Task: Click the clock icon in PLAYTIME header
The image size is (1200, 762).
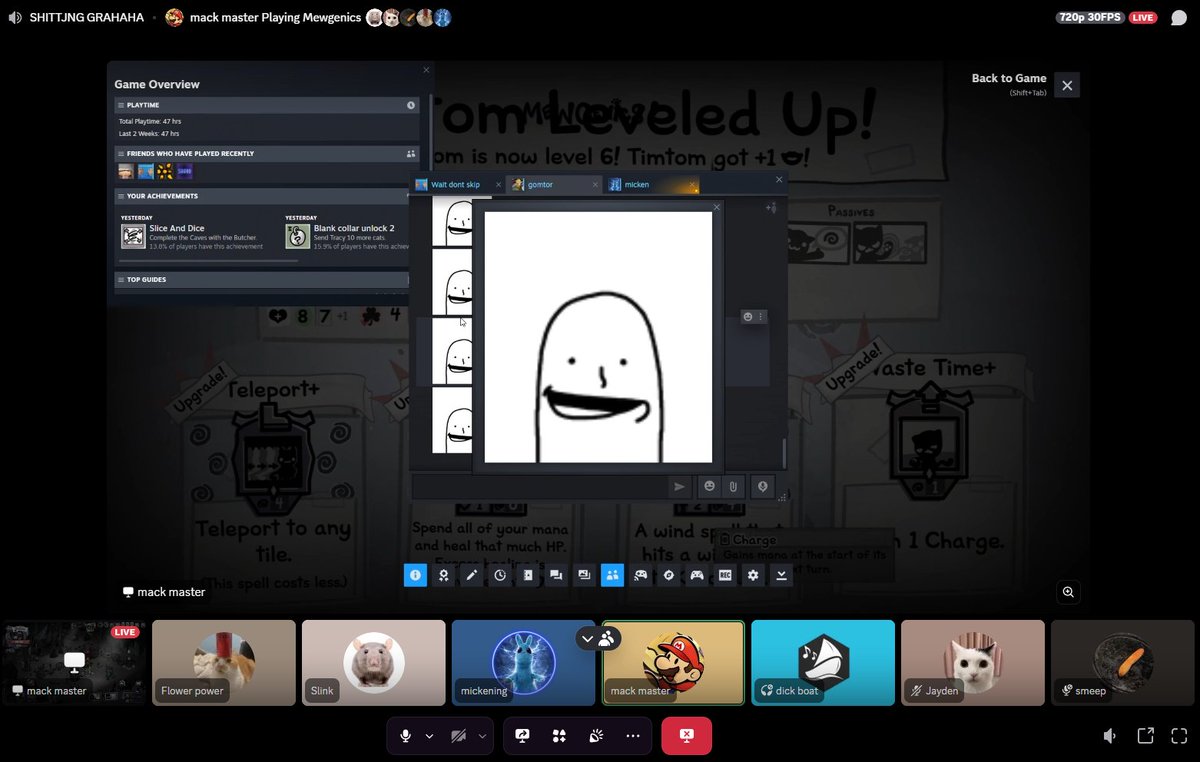Action: 411,105
